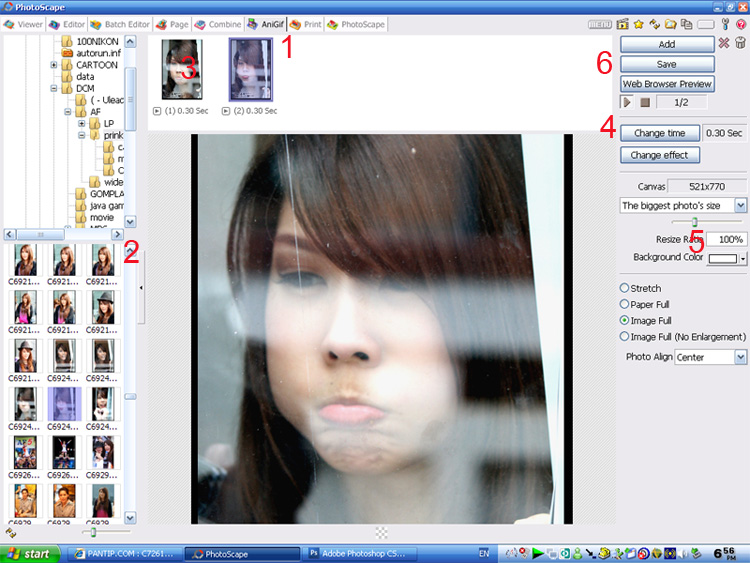Collapse the side panel with the small left arrow
750x563 pixels.
click(x=141, y=287)
